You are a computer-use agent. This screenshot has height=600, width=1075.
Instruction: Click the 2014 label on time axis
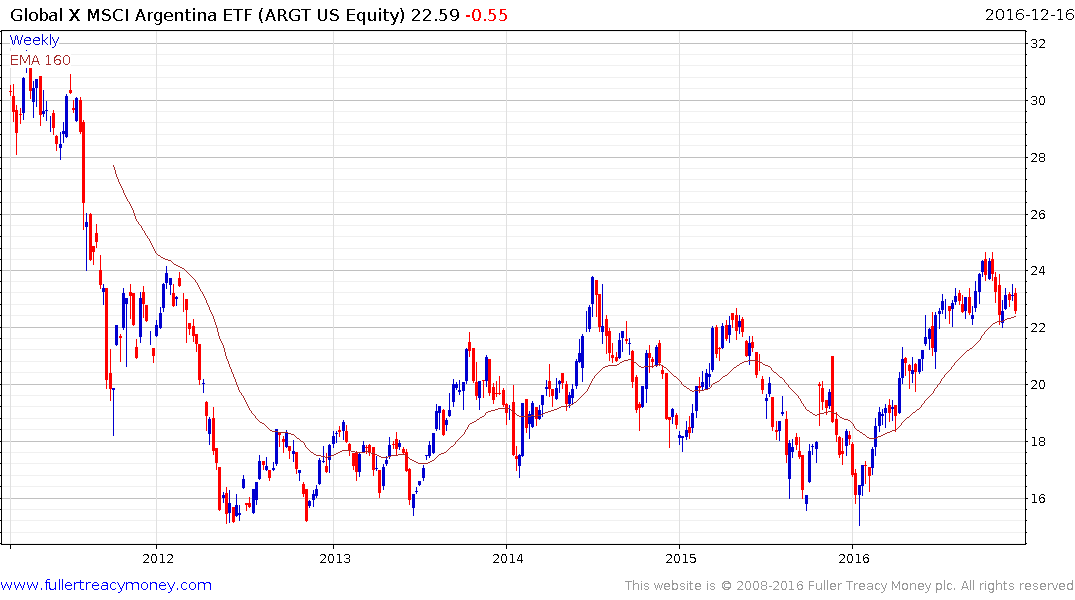click(508, 558)
